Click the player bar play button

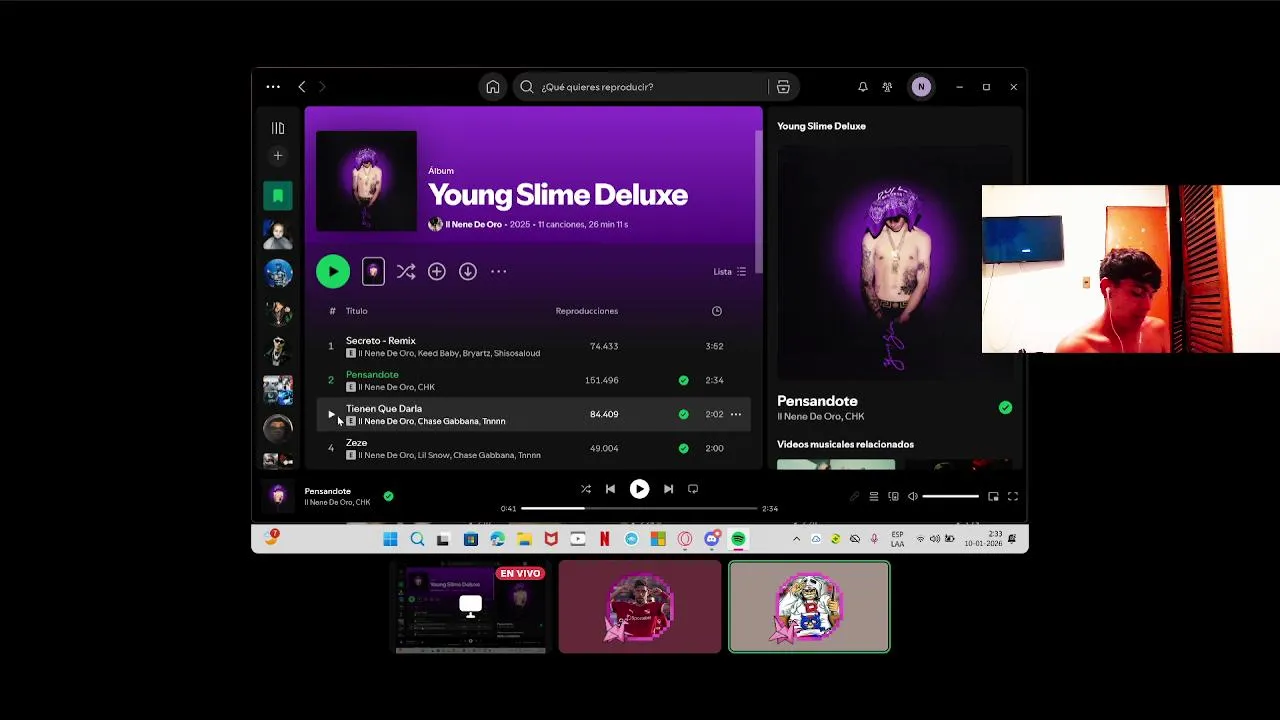point(639,489)
